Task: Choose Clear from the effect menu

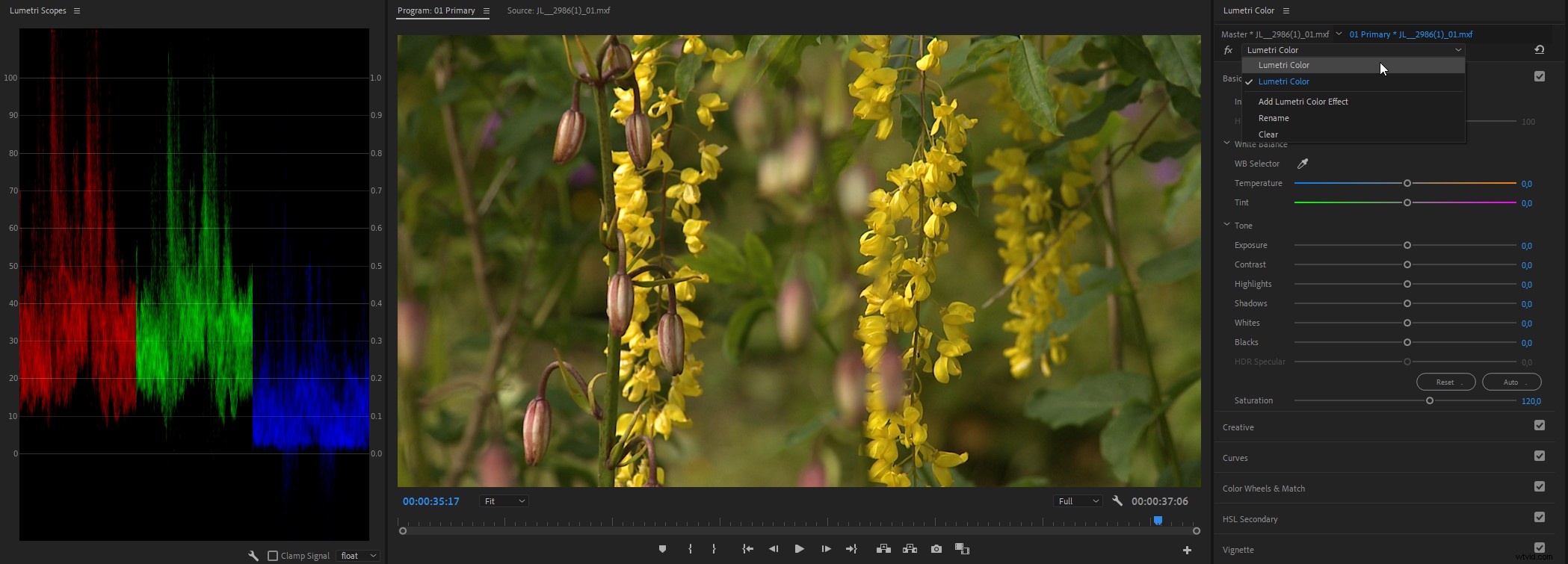Action: pyautogui.click(x=1354, y=134)
